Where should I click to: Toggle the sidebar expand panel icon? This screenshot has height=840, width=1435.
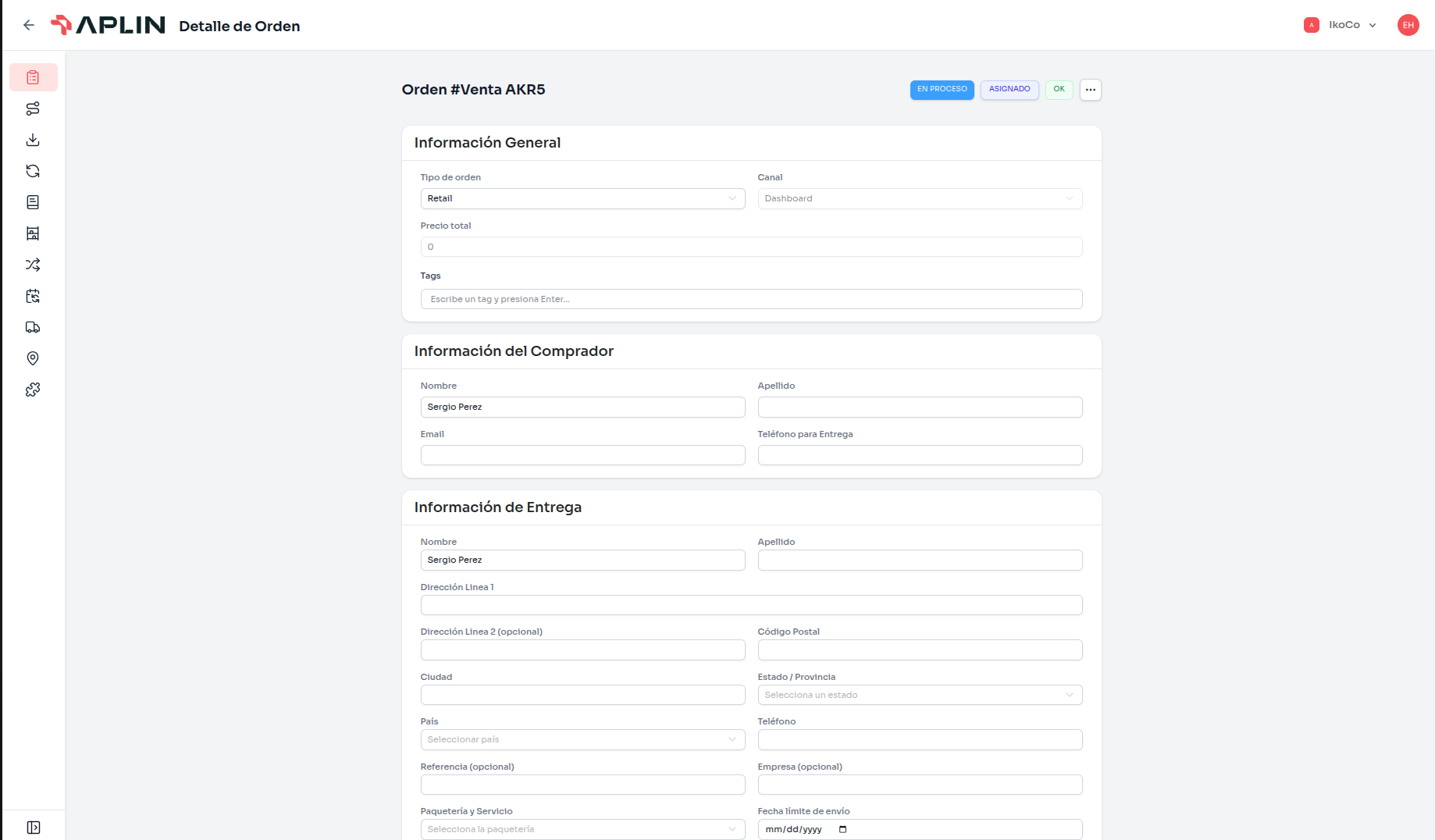click(x=34, y=828)
